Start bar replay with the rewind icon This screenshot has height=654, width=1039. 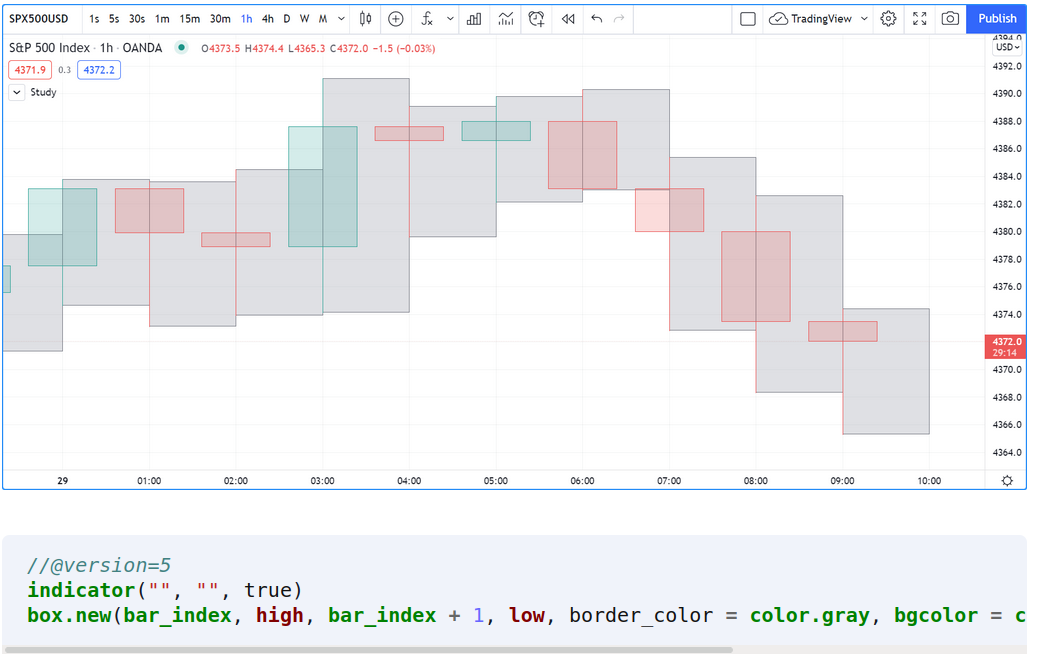pos(568,19)
